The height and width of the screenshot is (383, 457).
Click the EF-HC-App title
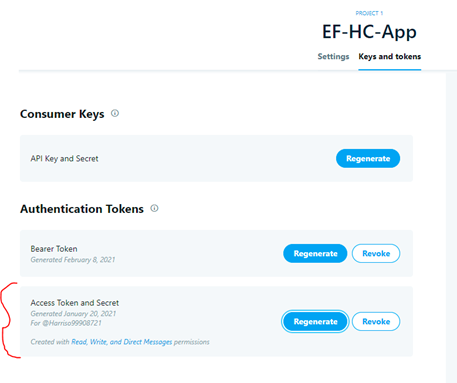[369, 32]
